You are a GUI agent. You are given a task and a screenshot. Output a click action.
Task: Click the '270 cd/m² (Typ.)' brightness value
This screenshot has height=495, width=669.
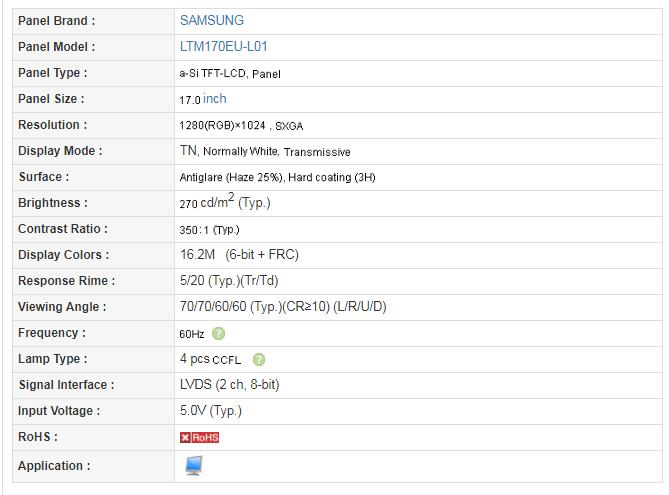(x=225, y=201)
